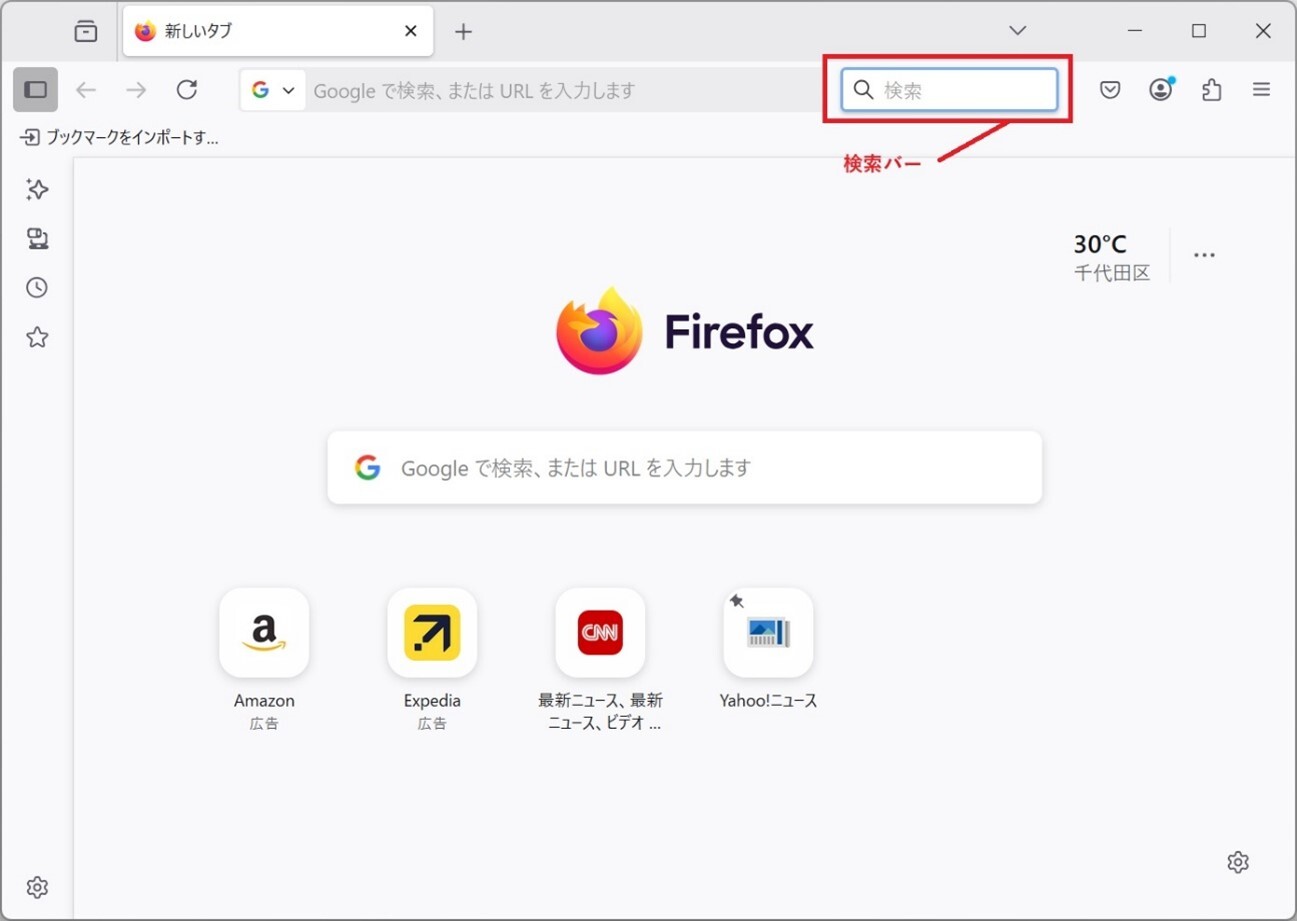Open the list all tabs chevron
Viewport: 1297px width, 921px height.
tap(1018, 31)
